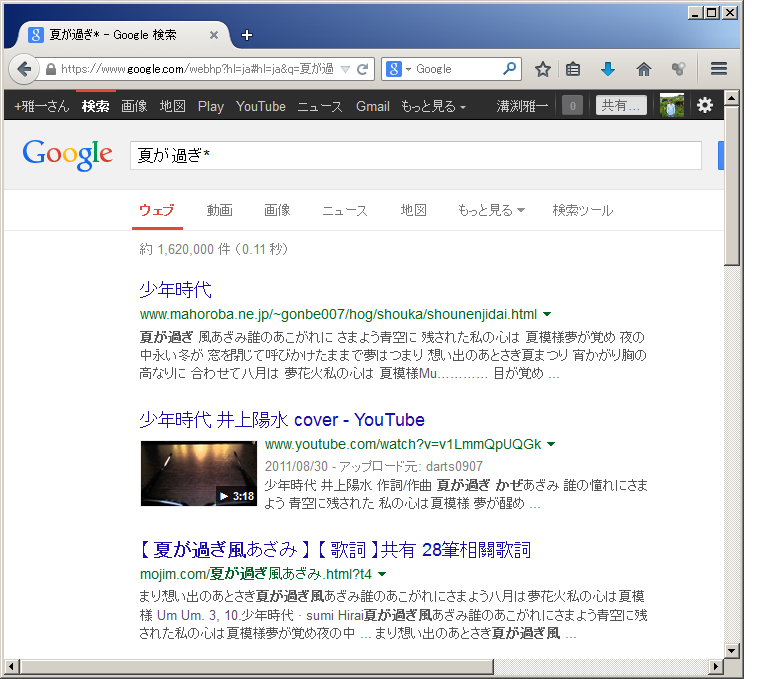
Task: Open the 夏が過ぎ風あざみ 歌詞 result link
Action: tap(335, 550)
